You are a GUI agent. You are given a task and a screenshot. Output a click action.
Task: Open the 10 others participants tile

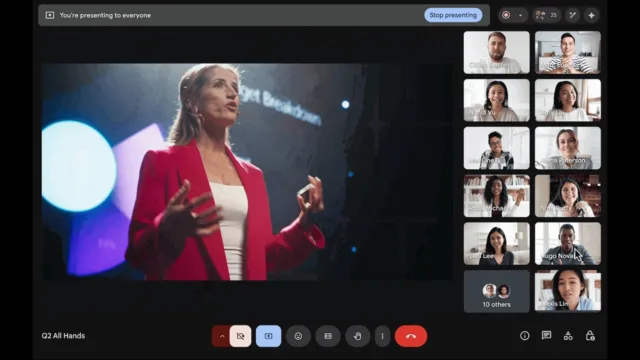coord(496,291)
